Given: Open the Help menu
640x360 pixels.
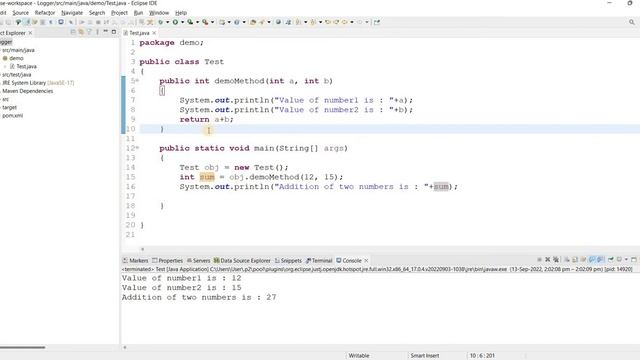Looking at the screenshot, I should (x=181, y=13).
